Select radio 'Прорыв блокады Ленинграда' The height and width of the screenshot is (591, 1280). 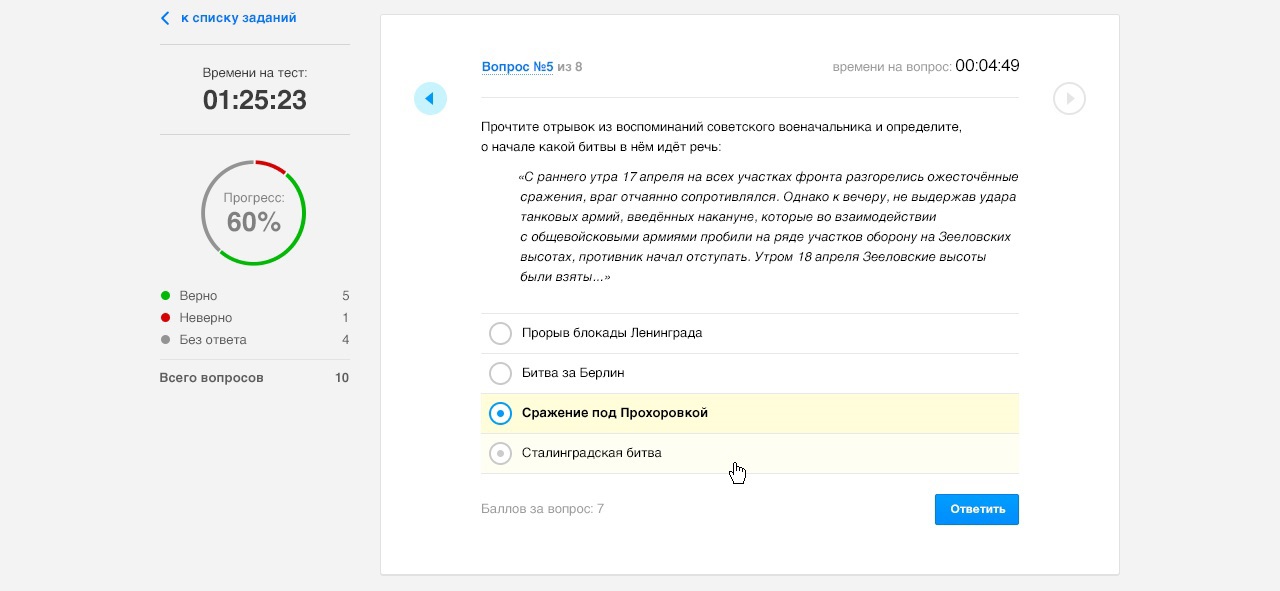click(500, 333)
